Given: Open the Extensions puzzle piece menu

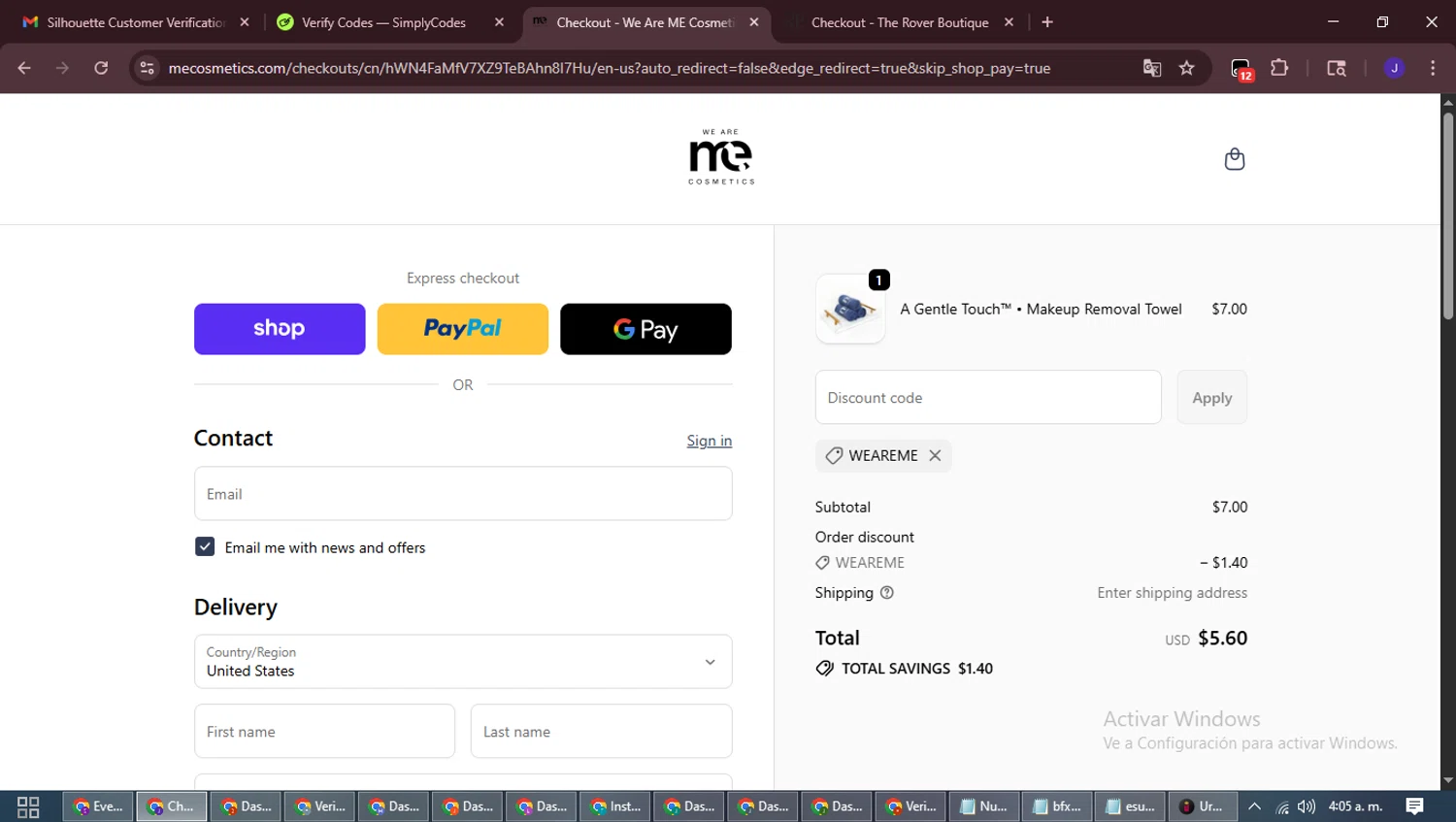Looking at the screenshot, I should tap(1279, 68).
